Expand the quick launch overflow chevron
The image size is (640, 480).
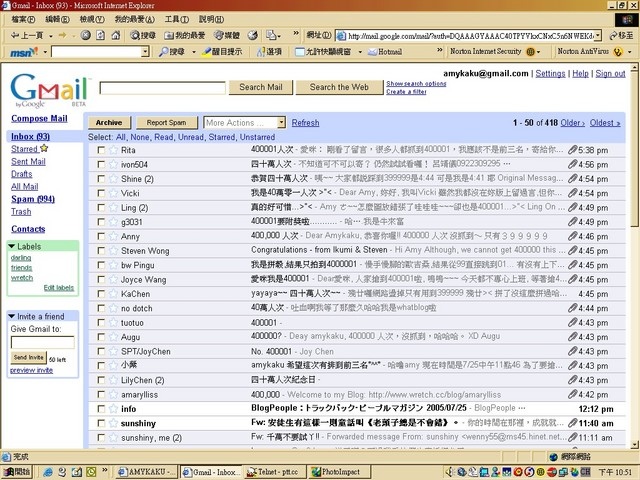104,470
